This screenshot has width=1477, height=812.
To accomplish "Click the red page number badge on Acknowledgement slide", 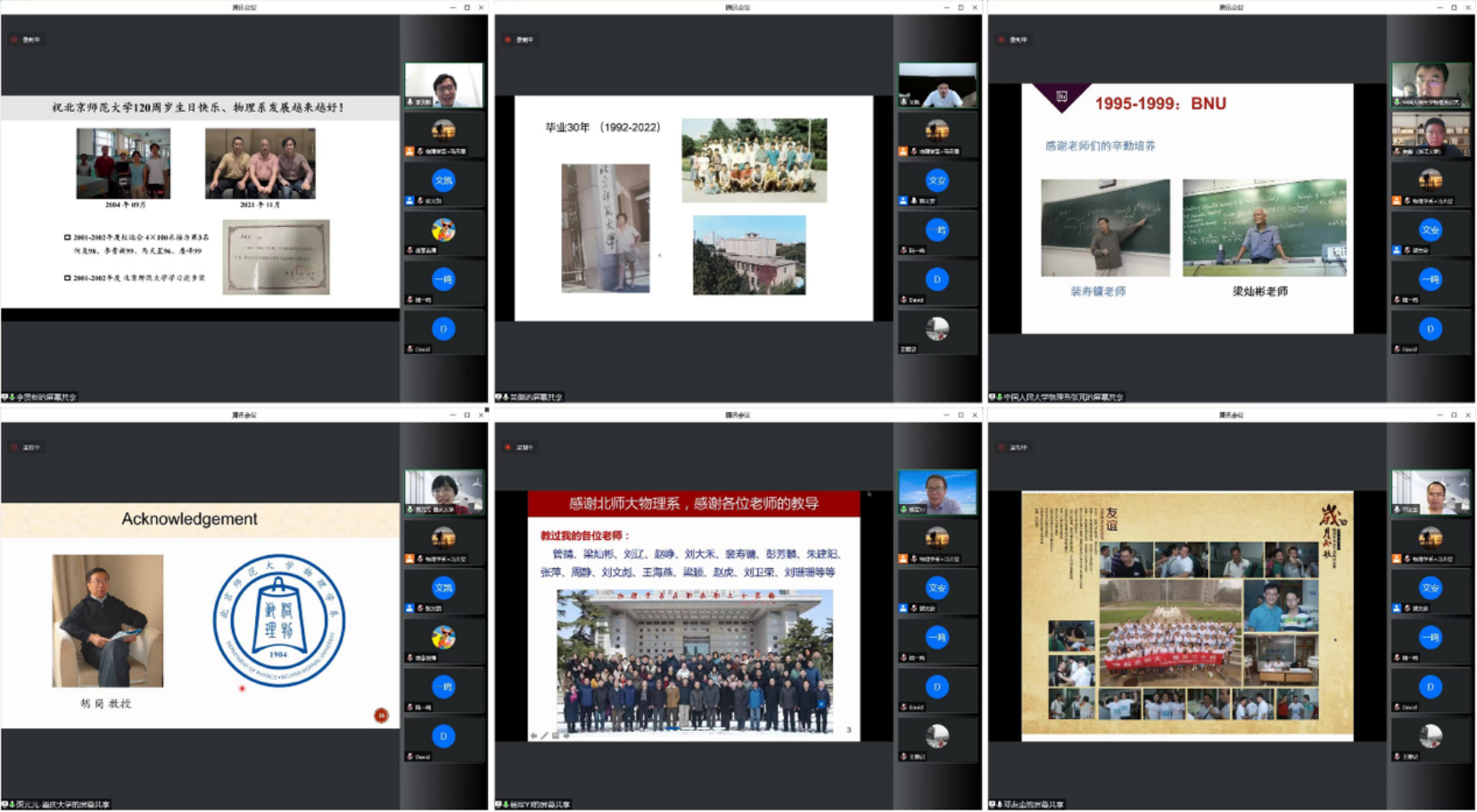I will [x=381, y=716].
